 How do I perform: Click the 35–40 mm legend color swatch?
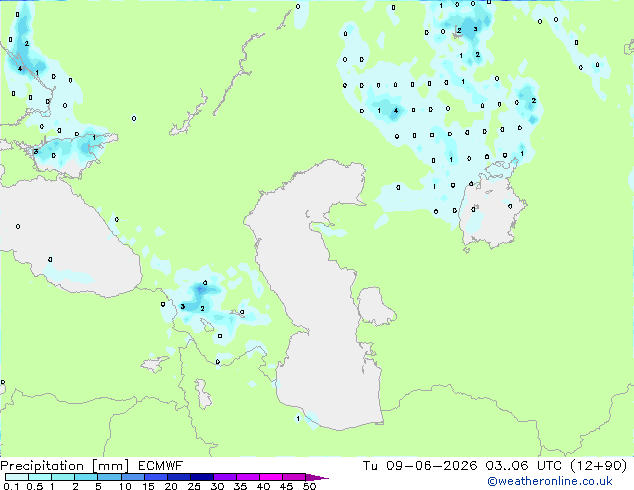247,477
